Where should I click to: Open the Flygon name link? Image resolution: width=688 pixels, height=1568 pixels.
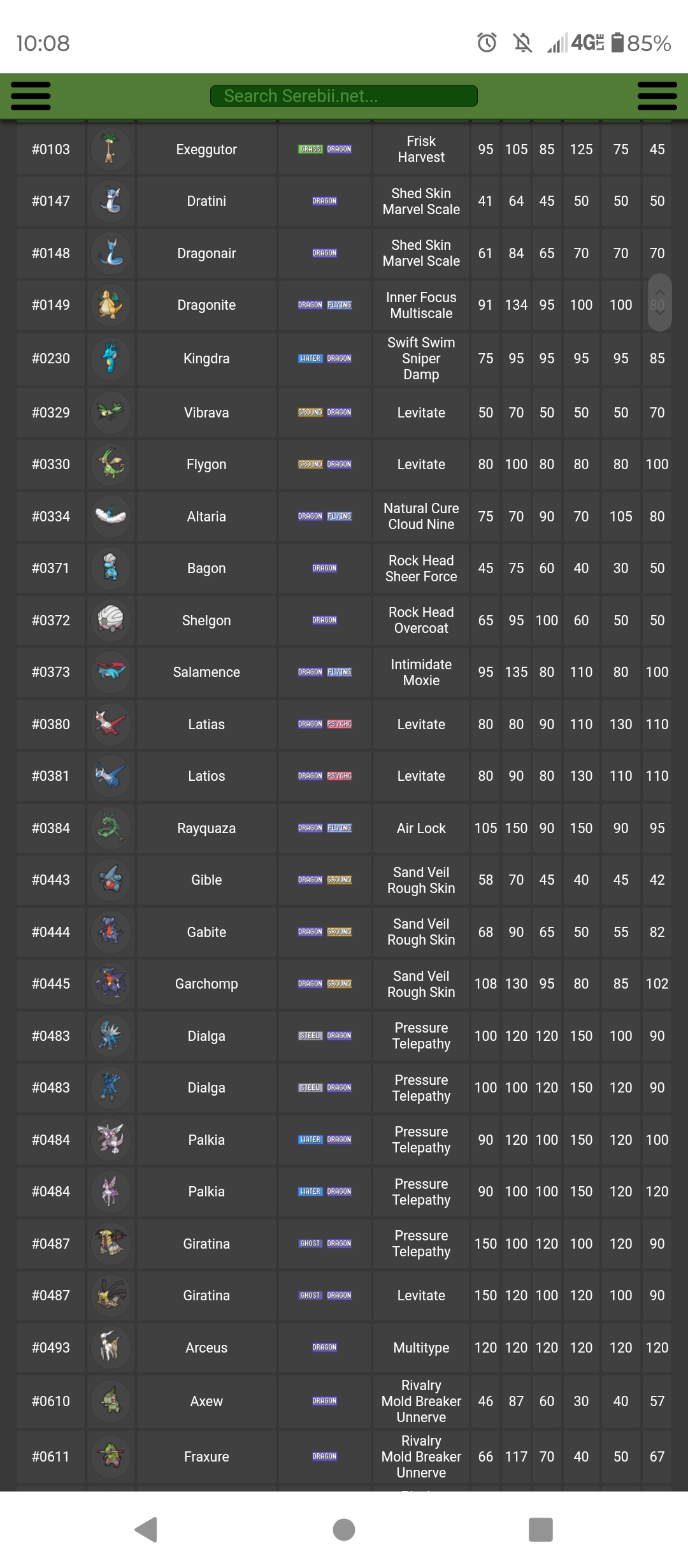point(206,464)
